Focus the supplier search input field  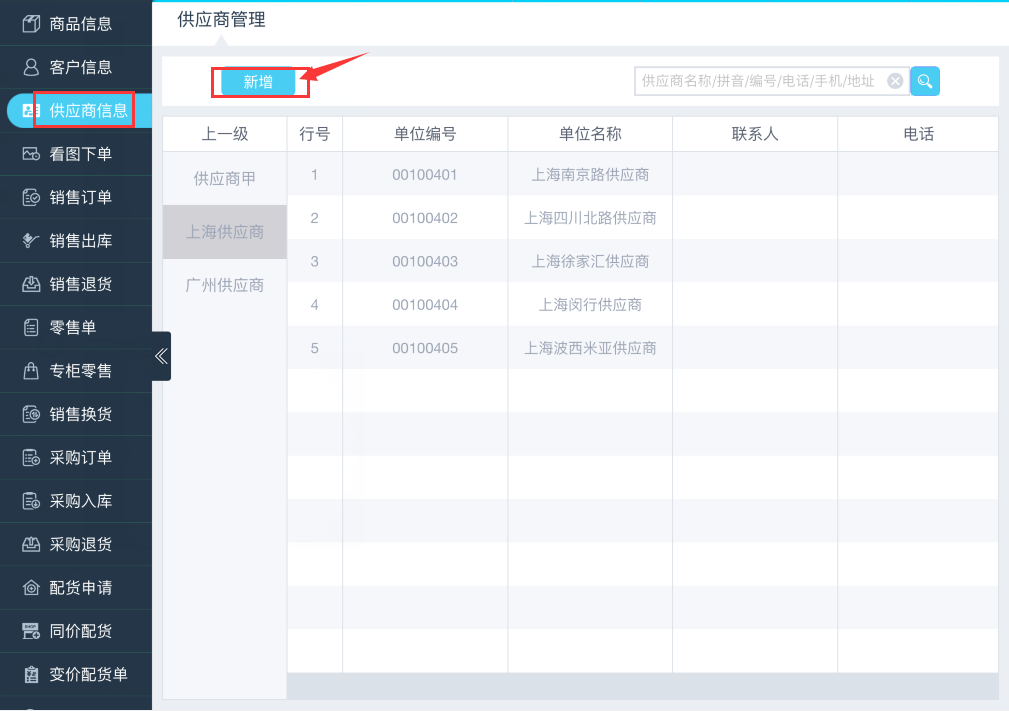(x=758, y=81)
